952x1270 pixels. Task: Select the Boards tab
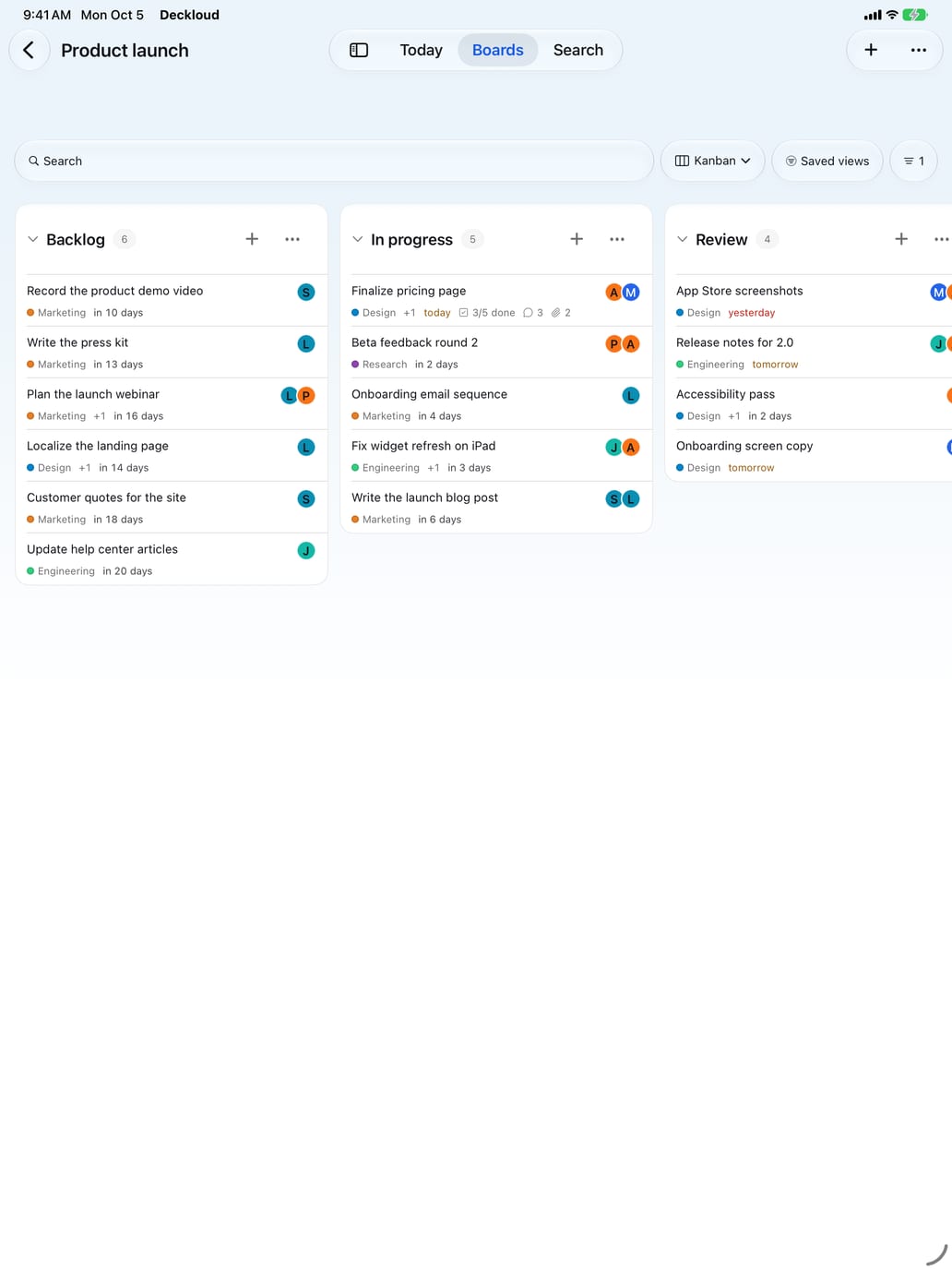point(498,50)
